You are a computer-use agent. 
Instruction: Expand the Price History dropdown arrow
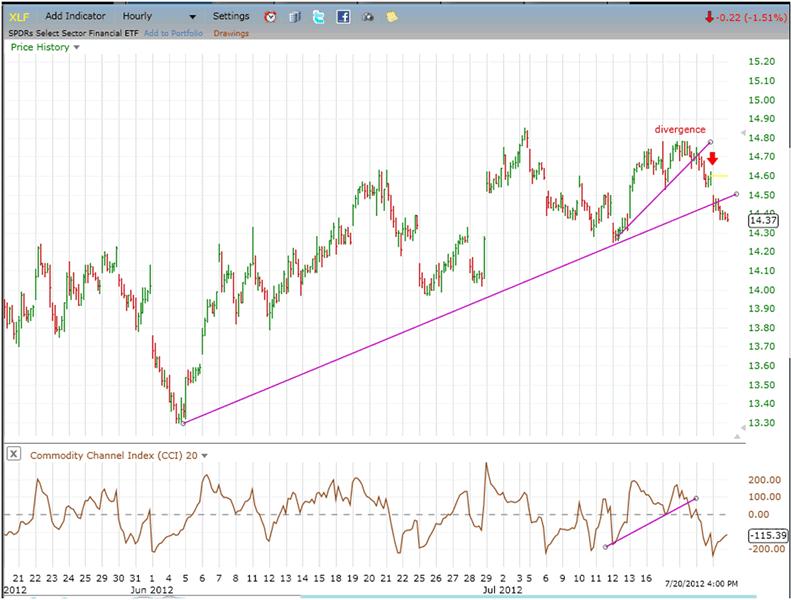pos(78,48)
